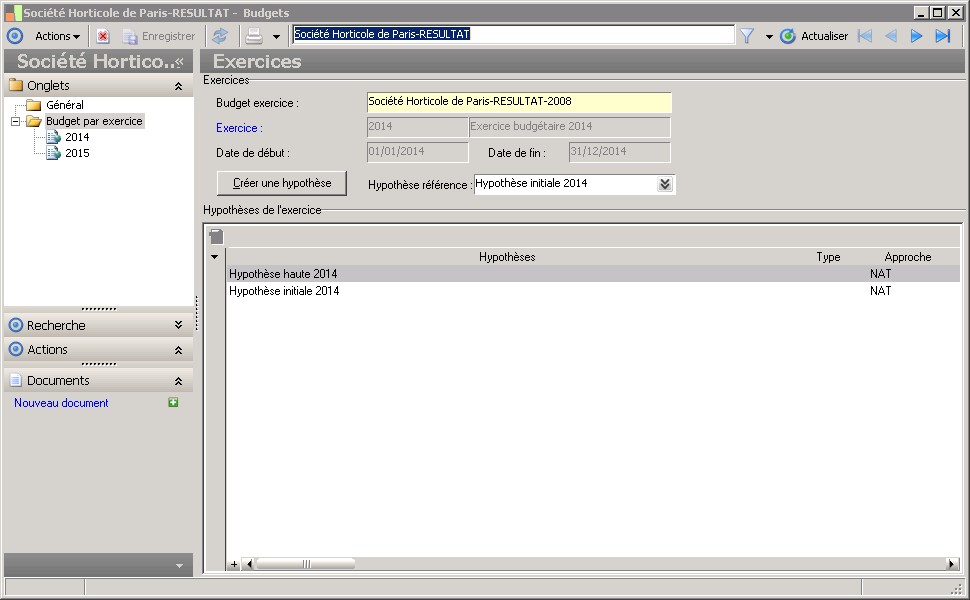This screenshot has width=970, height=600.
Task: Click the Actions panel circle icon in sidebar
Action: 15,349
